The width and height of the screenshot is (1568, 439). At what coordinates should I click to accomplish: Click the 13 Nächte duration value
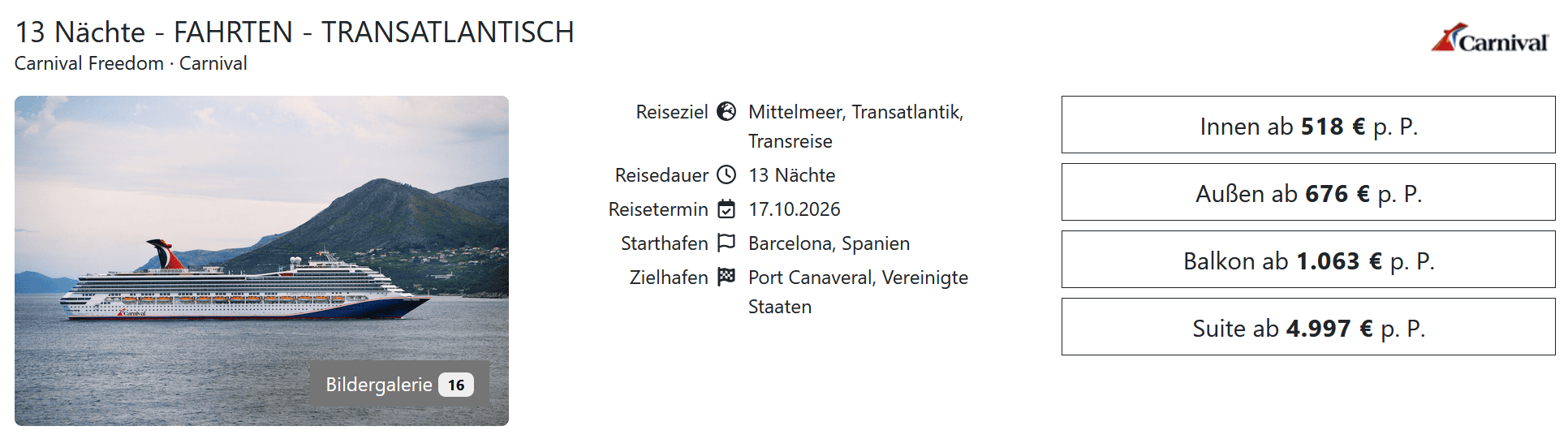point(791,175)
